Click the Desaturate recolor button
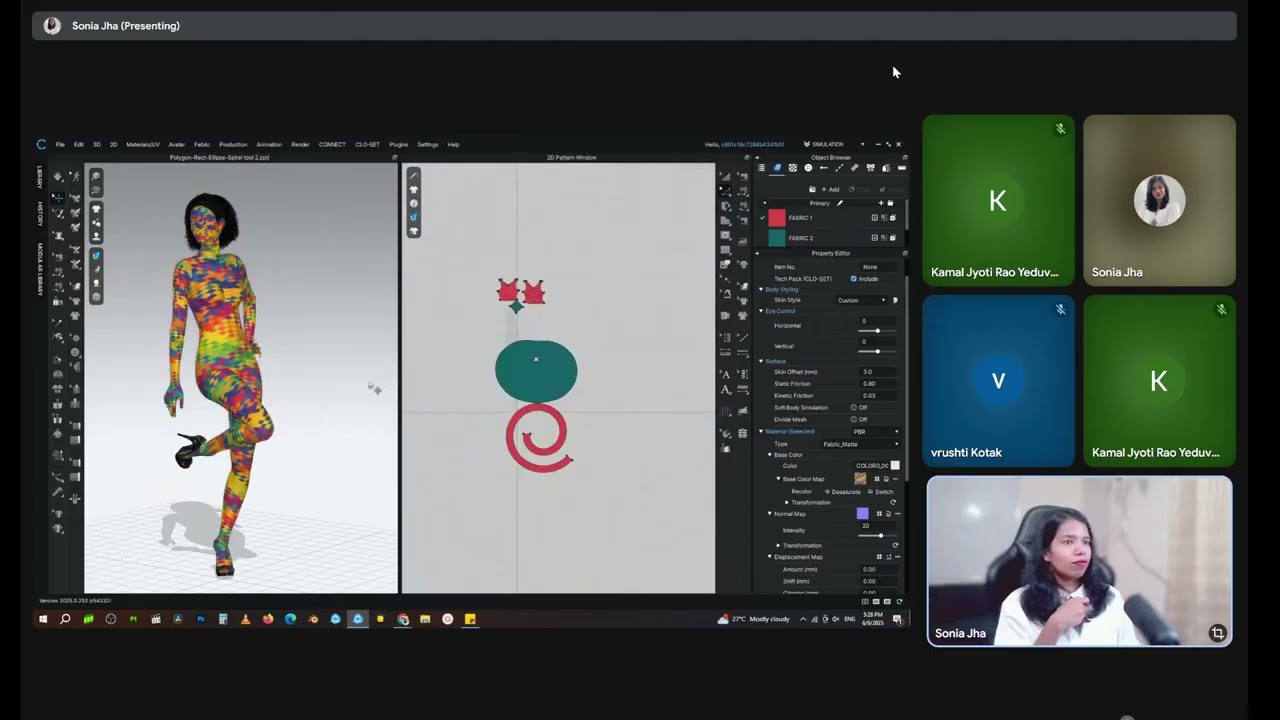The height and width of the screenshot is (720, 1280). [843, 492]
